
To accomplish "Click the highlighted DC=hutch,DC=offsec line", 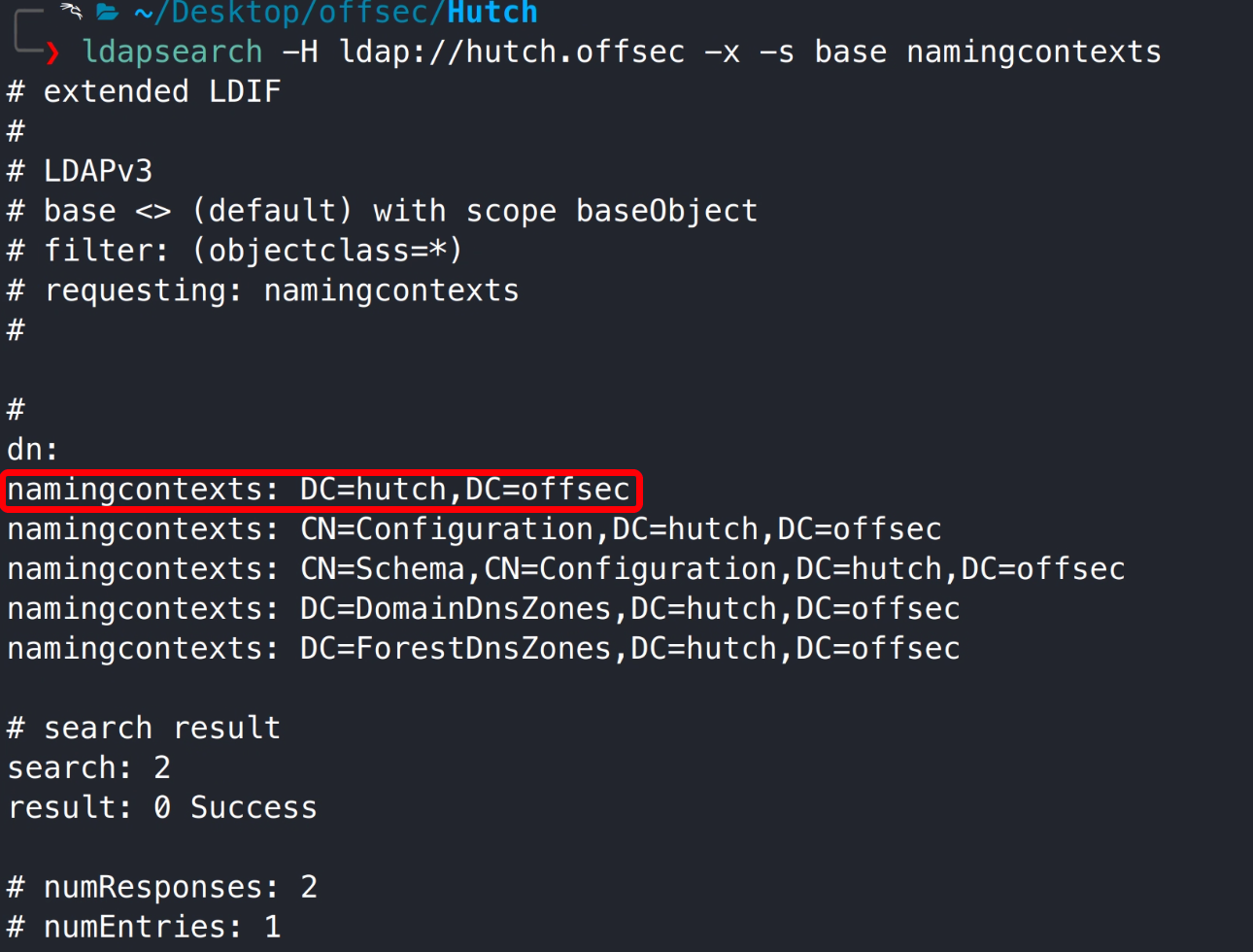I will click(x=319, y=490).
